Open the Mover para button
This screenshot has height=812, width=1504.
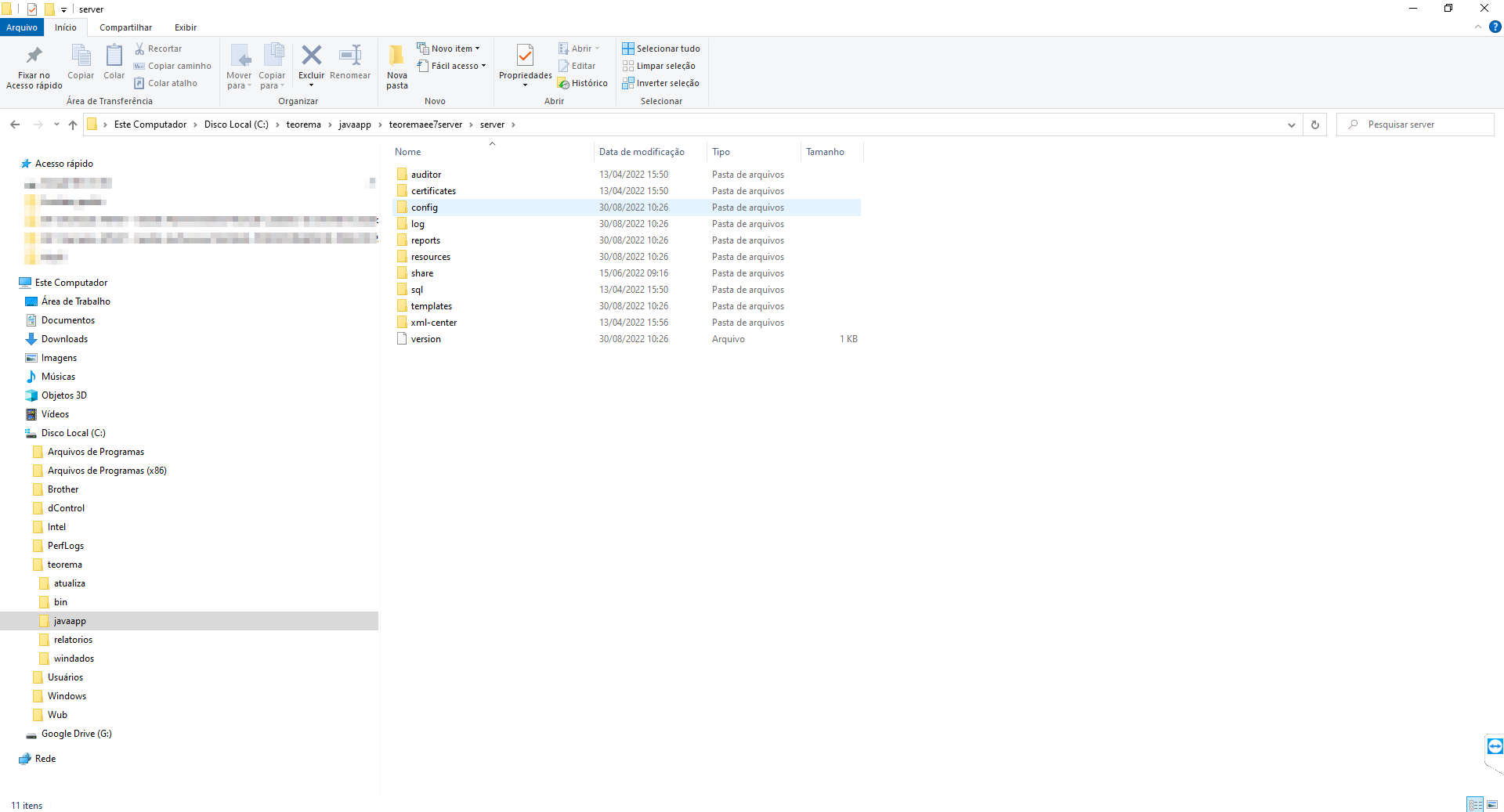(239, 67)
